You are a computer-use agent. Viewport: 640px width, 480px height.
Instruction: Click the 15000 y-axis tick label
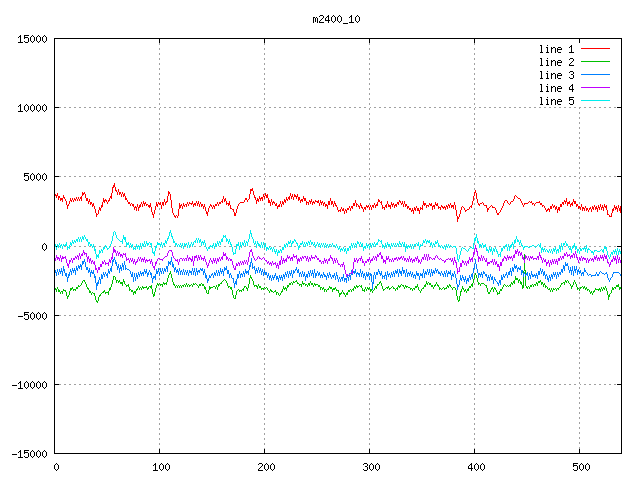tap(32, 39)
